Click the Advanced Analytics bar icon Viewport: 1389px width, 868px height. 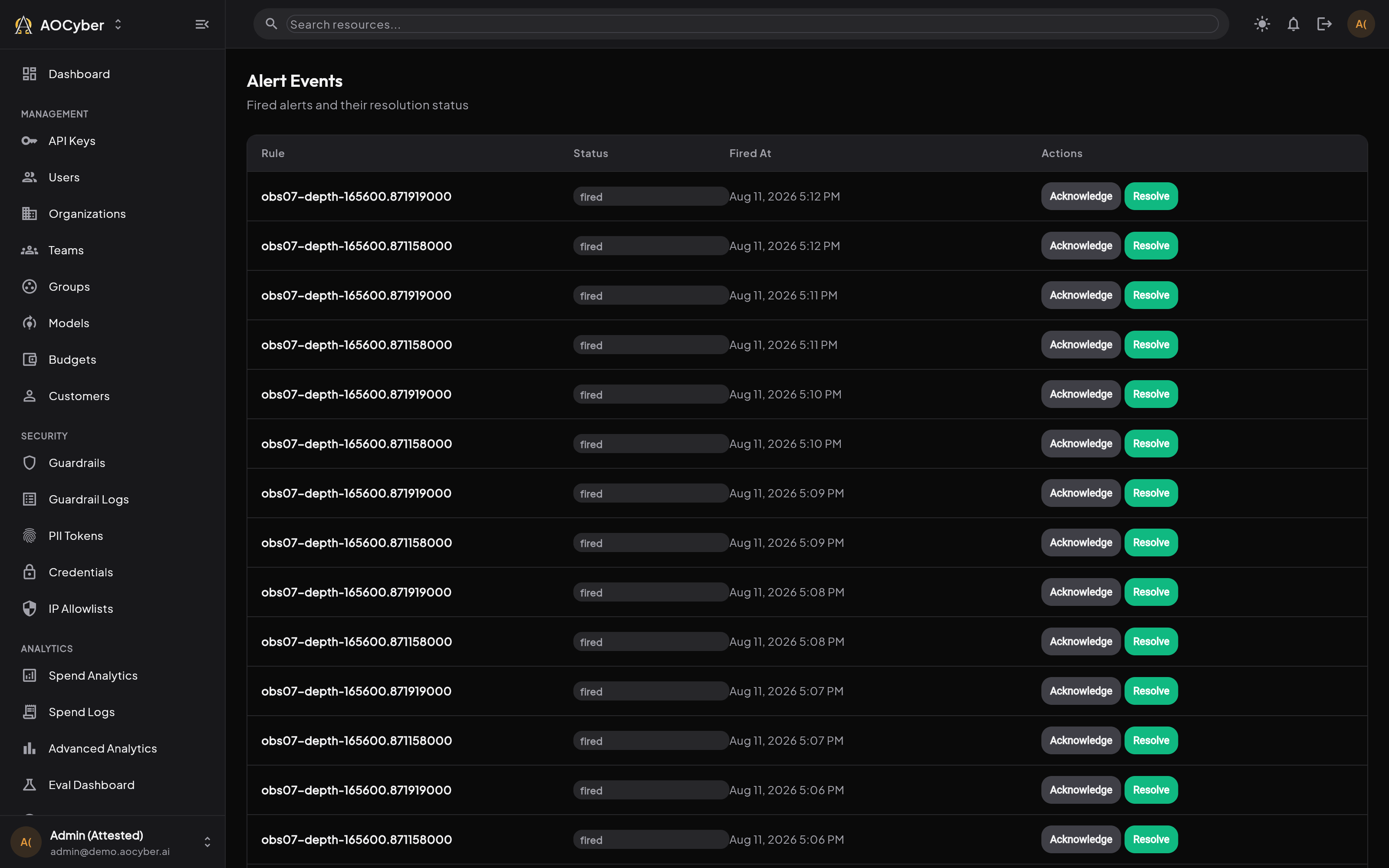coord(29,749)
